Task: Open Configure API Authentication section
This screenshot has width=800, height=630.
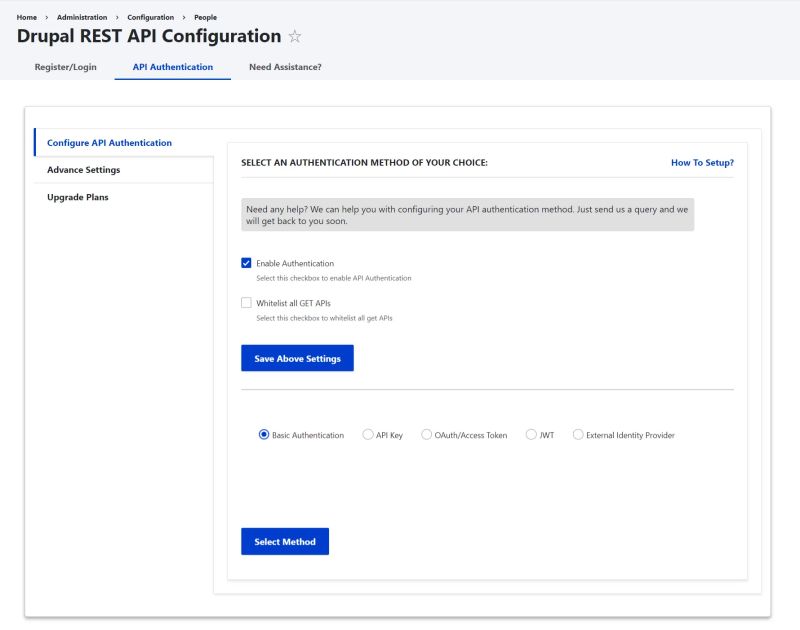Action: [109, 142]
